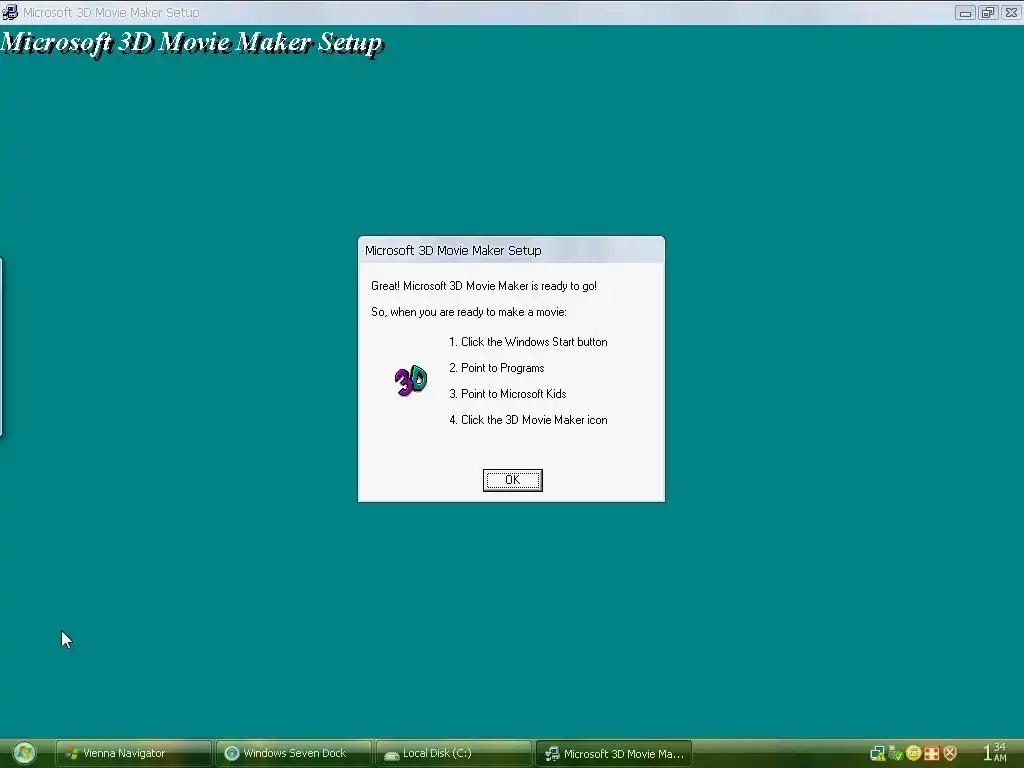
Task: Click the network connection warning tray icon
Action: (x=878, y=754)
